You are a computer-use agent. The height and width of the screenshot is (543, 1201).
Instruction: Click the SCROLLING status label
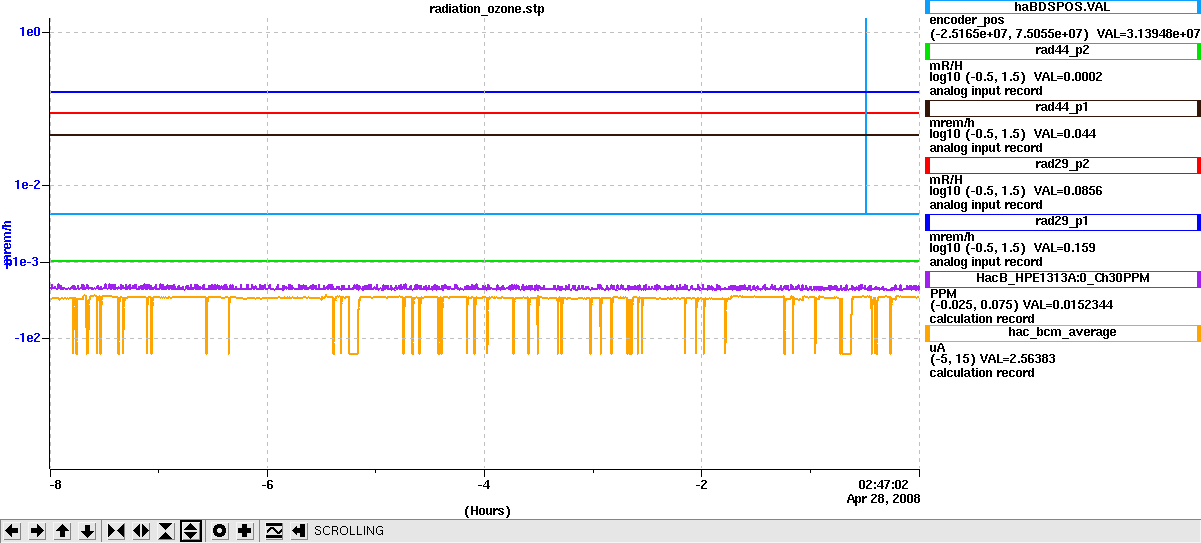click(x=349, y=531)
